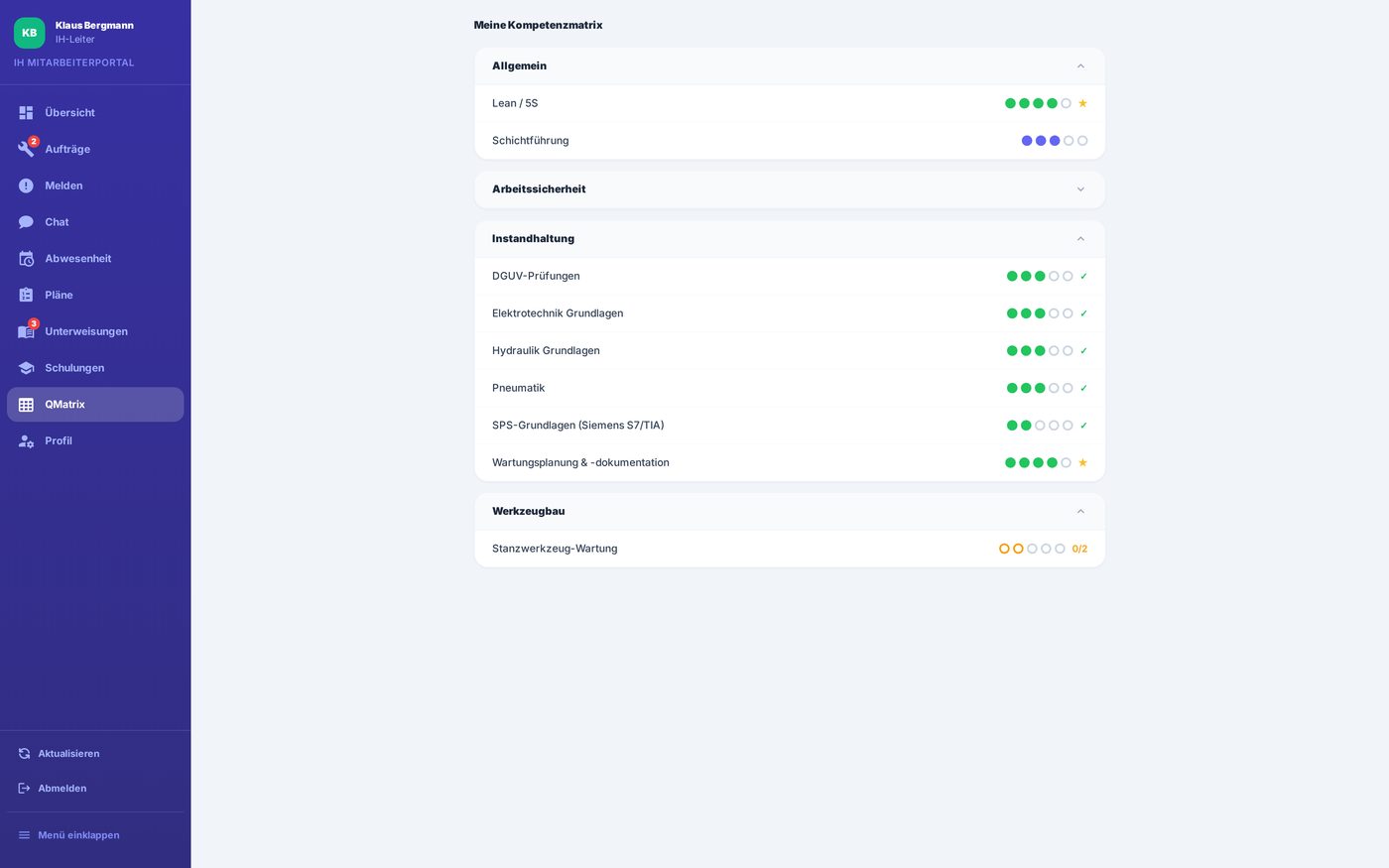This screenshot has height=868, width=1389.
Task: Open the Unterweisungen sidebar link
Action: click(95, 331)
